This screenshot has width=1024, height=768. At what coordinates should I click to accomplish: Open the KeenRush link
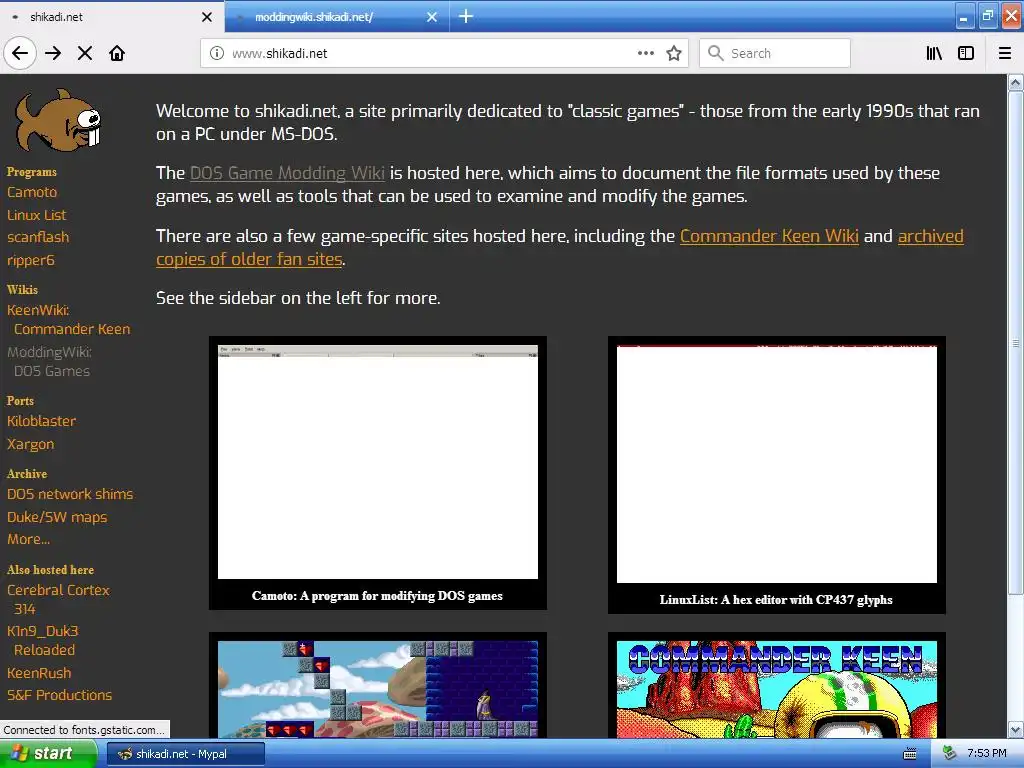coord(39,673)
